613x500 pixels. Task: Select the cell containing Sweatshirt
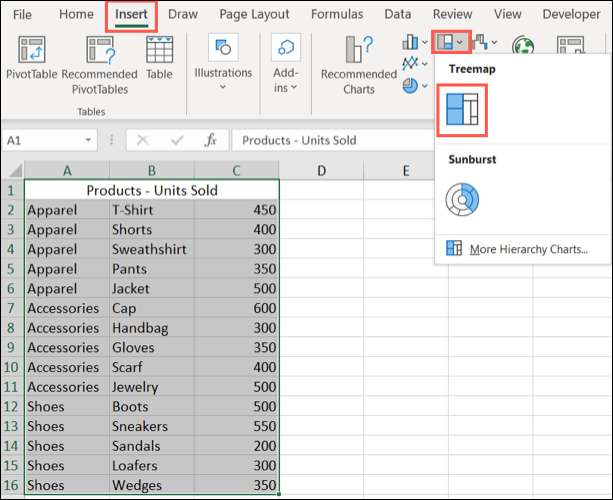tap(152, 249)
